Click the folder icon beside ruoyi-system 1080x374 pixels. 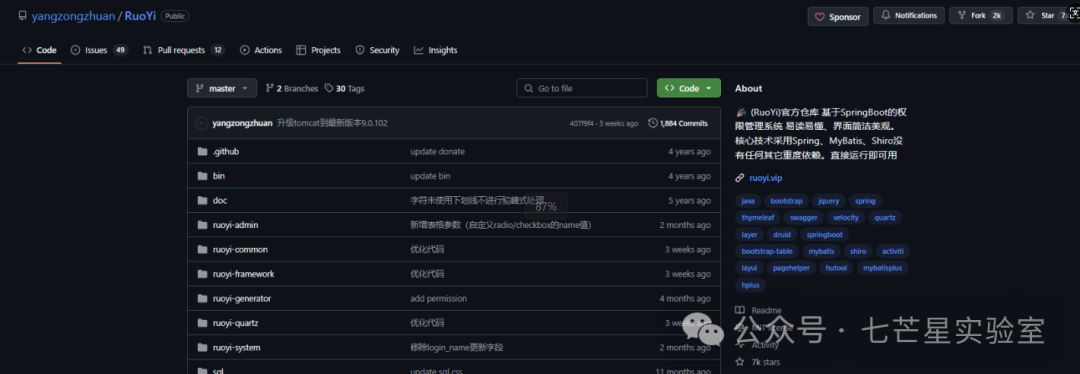(x=202, y=347)
